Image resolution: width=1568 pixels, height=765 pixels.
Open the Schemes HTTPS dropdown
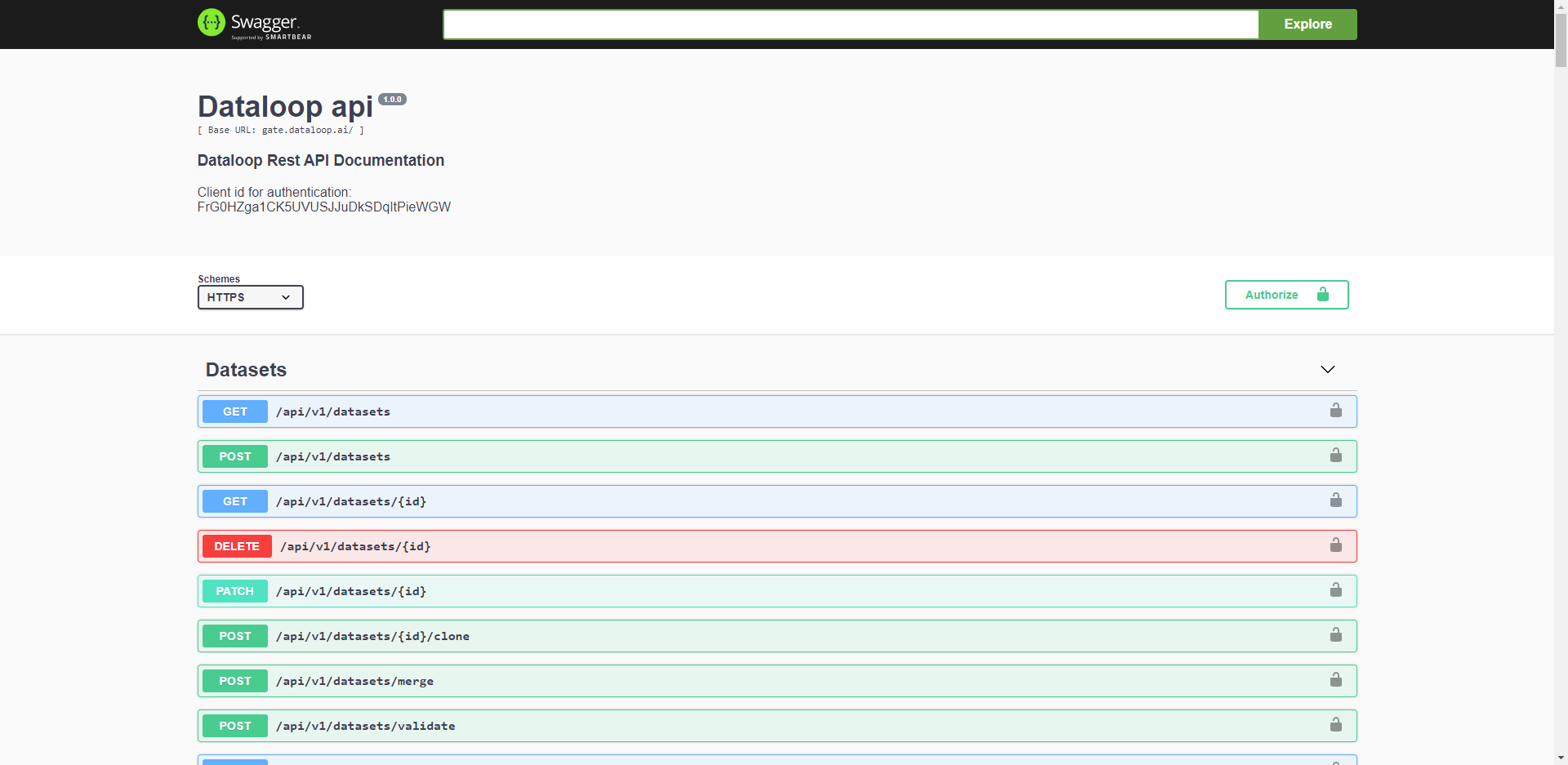[250, 297]
